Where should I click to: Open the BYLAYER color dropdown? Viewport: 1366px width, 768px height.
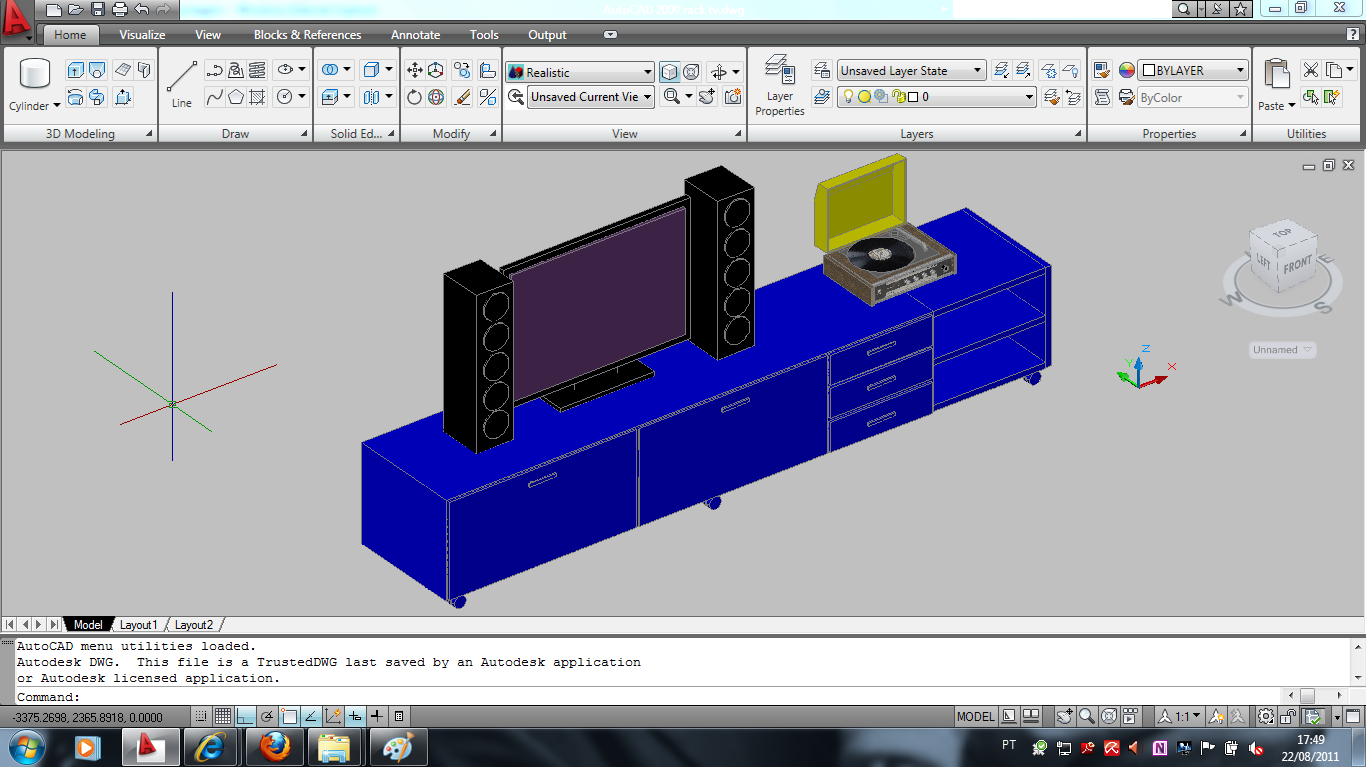pyautogui.click(x=1240, y=70)
